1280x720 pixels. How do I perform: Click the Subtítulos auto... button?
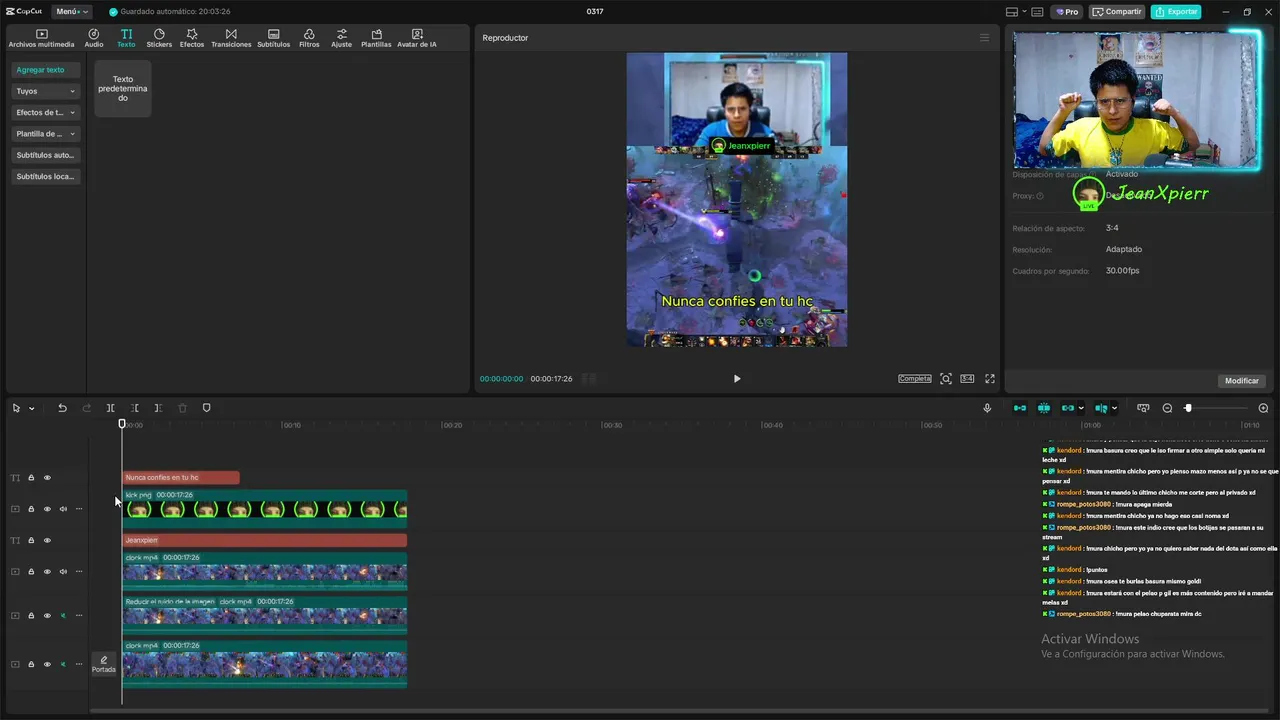click(46, 155)
